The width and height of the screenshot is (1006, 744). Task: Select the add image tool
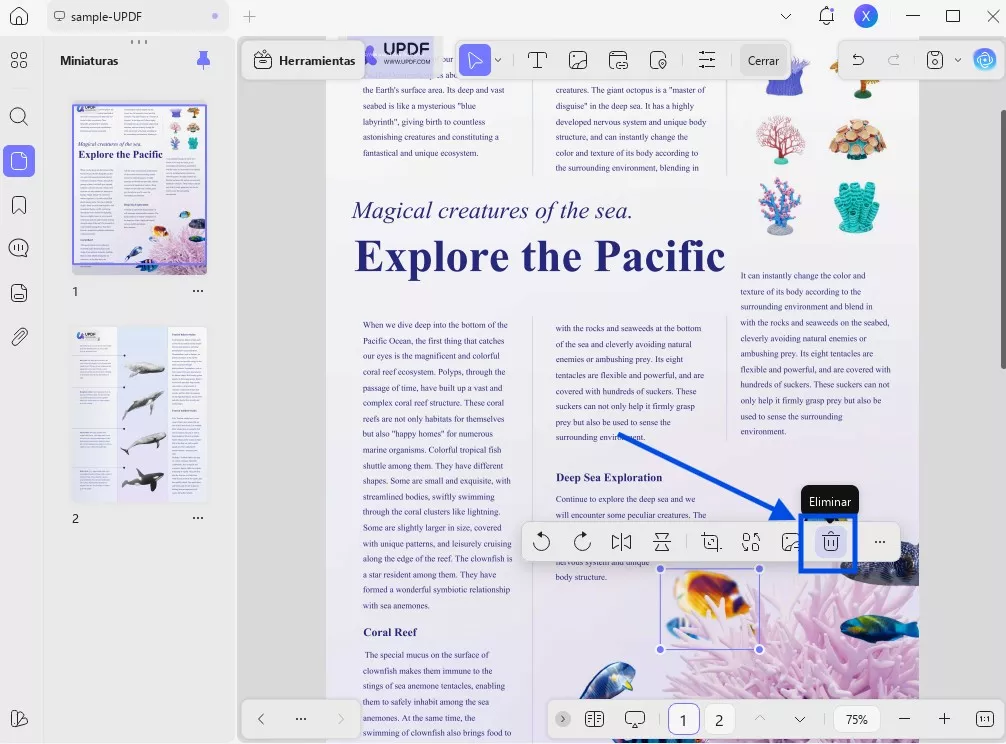(577, 60)
